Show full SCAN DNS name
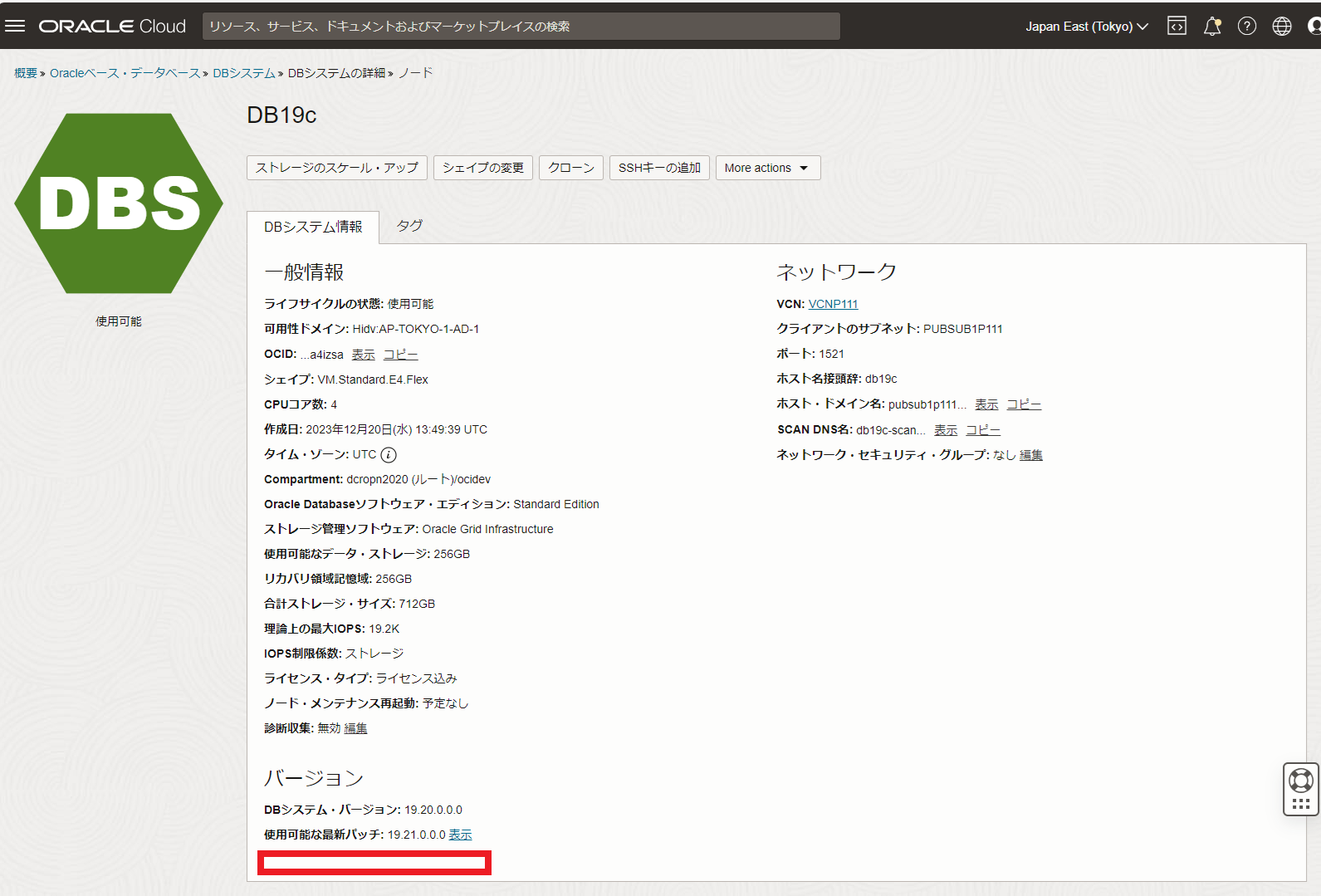The image size is (1321, 896). 946,430
